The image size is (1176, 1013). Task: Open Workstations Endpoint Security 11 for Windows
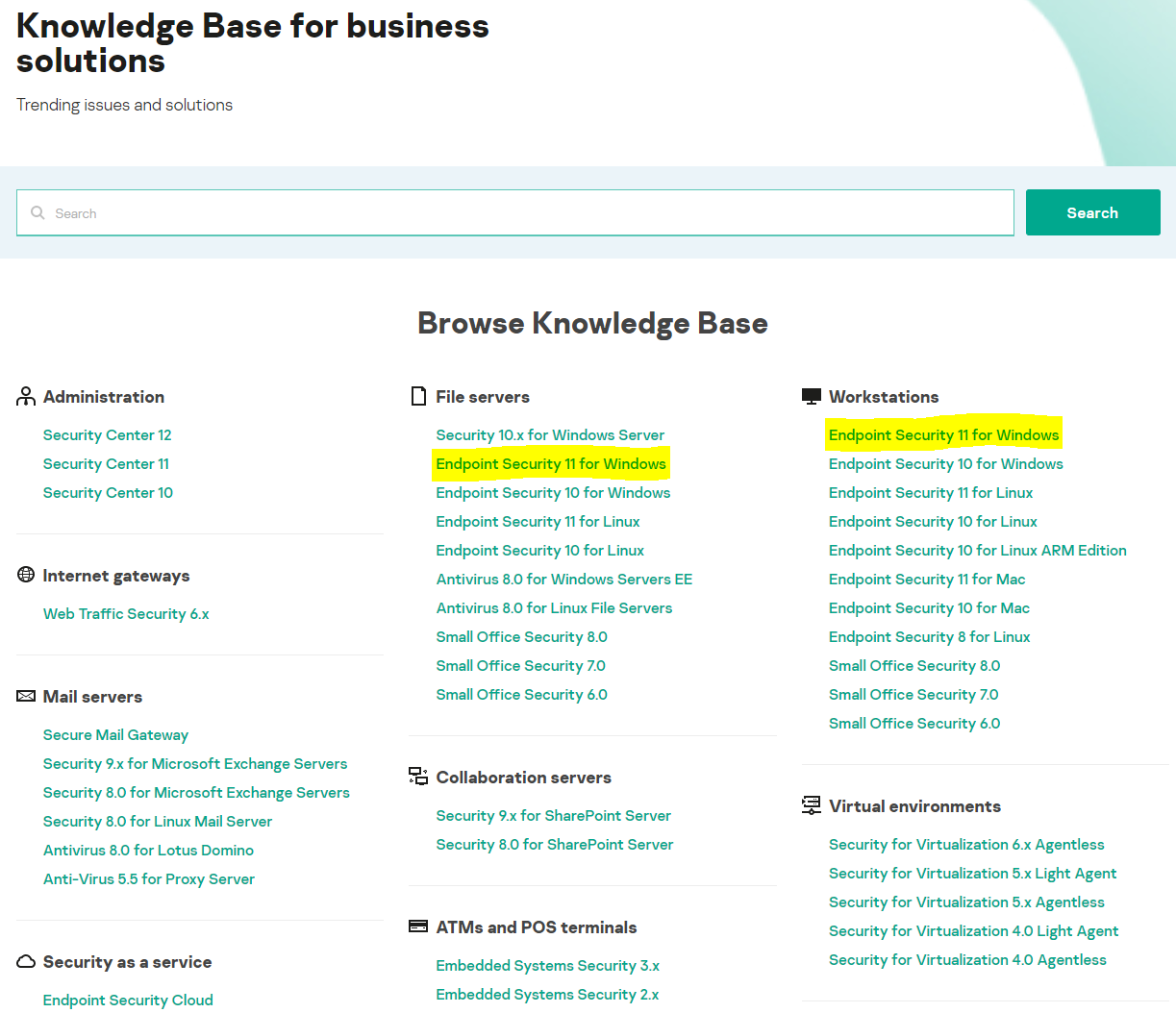click(x=943, y=435)
